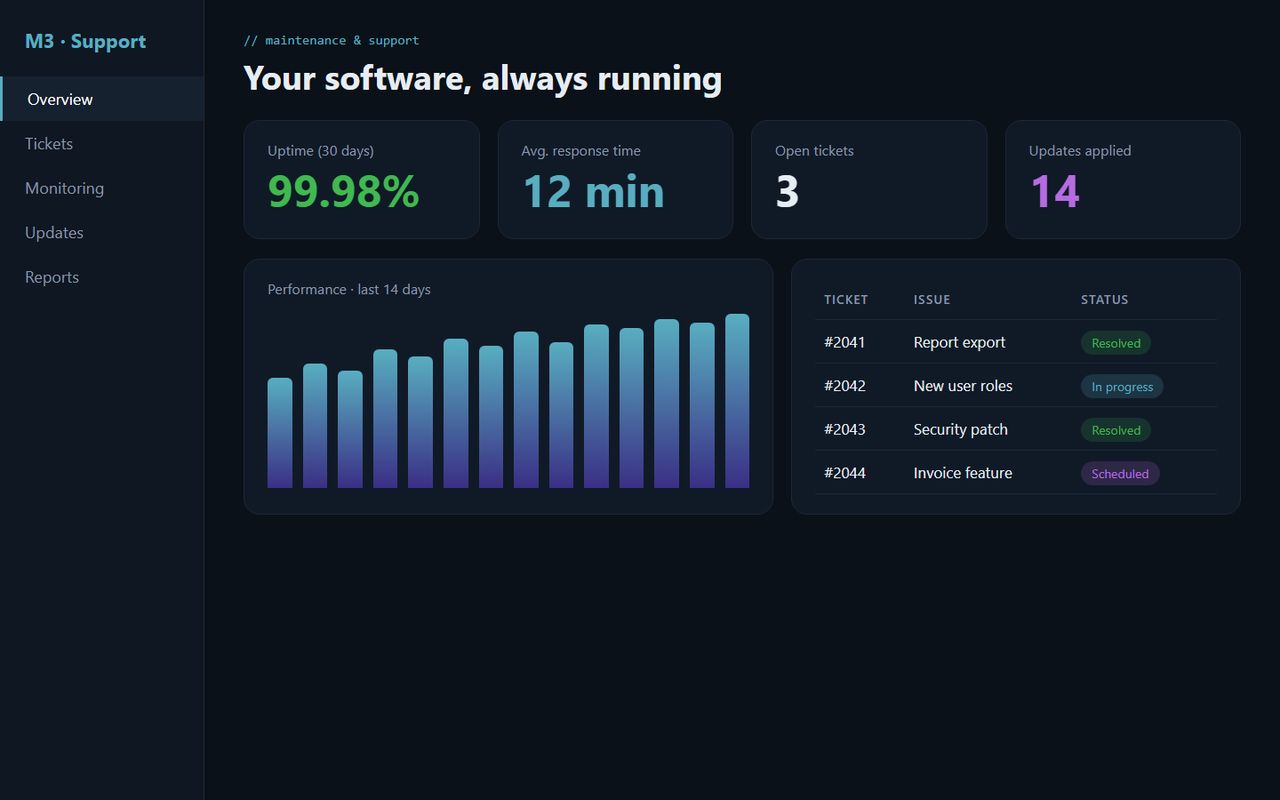This screenshot has height=800, width=1280.
Task: Click the STATUS column header
Action: tap(1104, 300)
